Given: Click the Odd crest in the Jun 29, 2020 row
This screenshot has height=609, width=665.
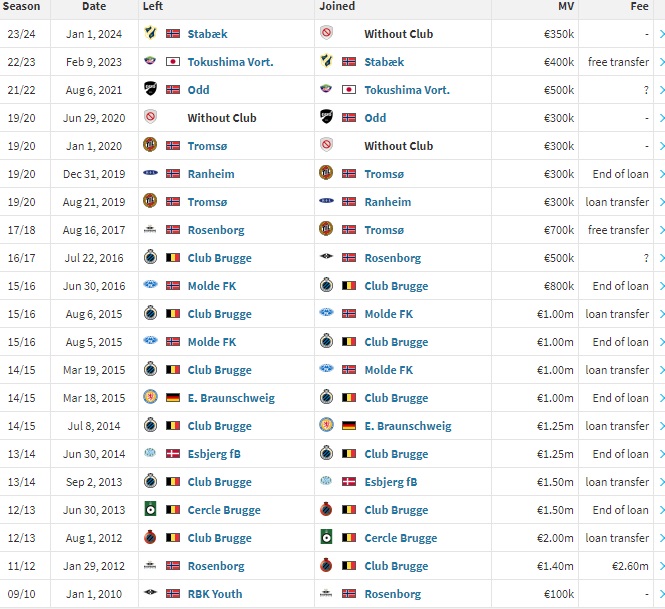Looking at the screenshot, I should (x=327, y=118).
